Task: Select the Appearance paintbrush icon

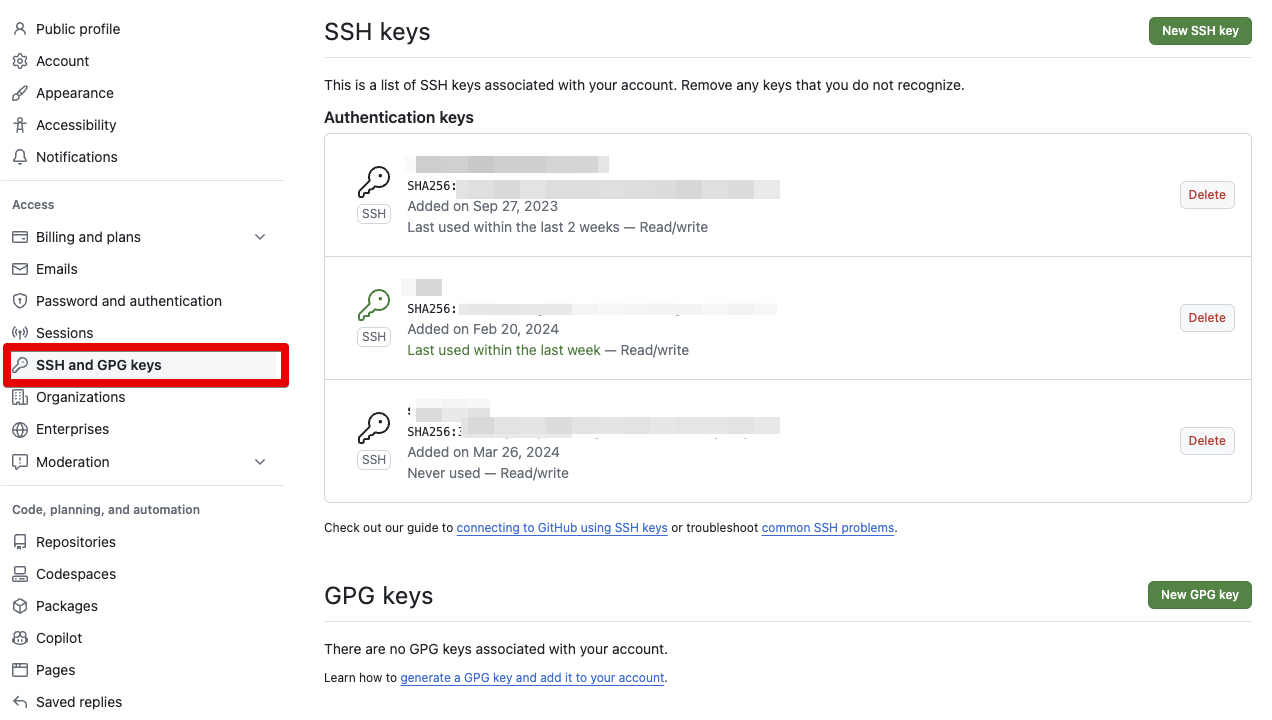Action: click(x=21, y=93)
